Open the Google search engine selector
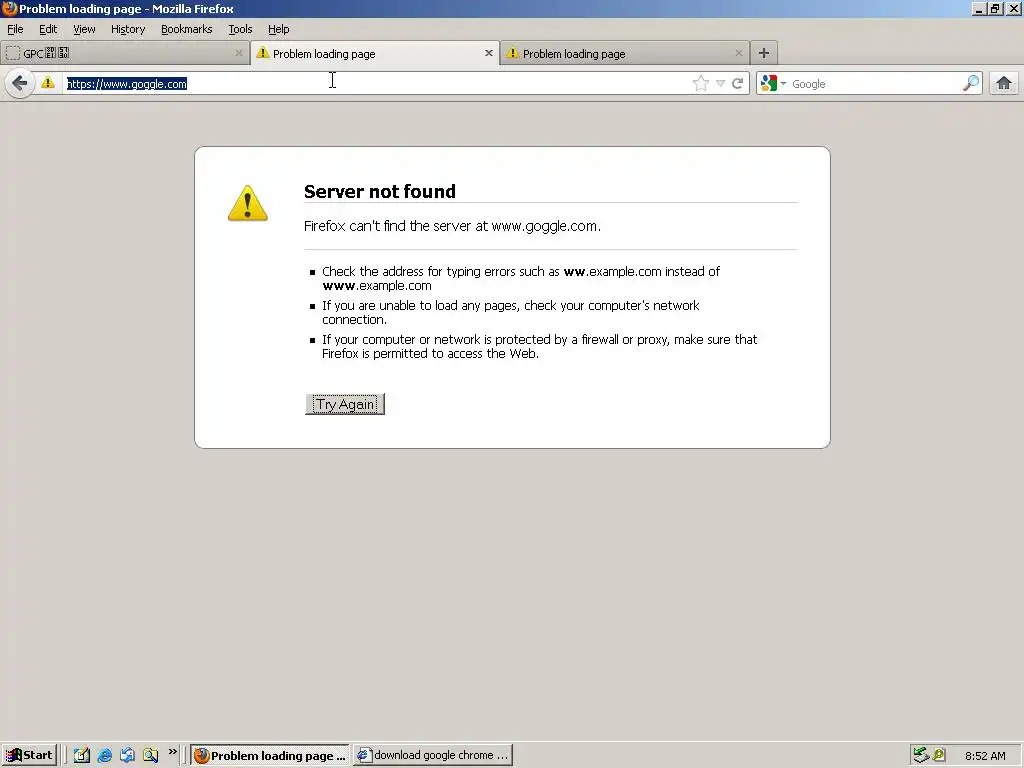Image resolution: width=1024 pixels, height=768 pixels. (x=773, y=84)
